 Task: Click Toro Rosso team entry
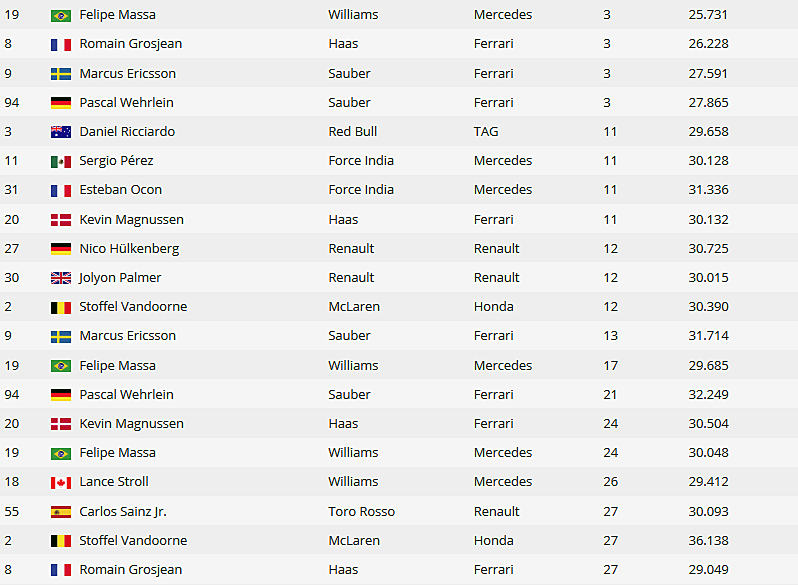(x=361, y=511)
